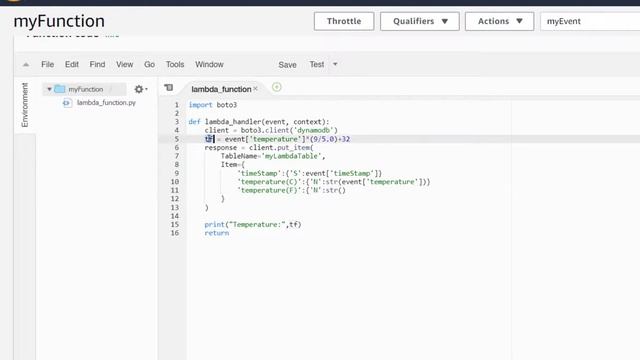This screenshot has height=360, width=640.
Task: Click the Throttle button
Action: (x=344, y=21)
